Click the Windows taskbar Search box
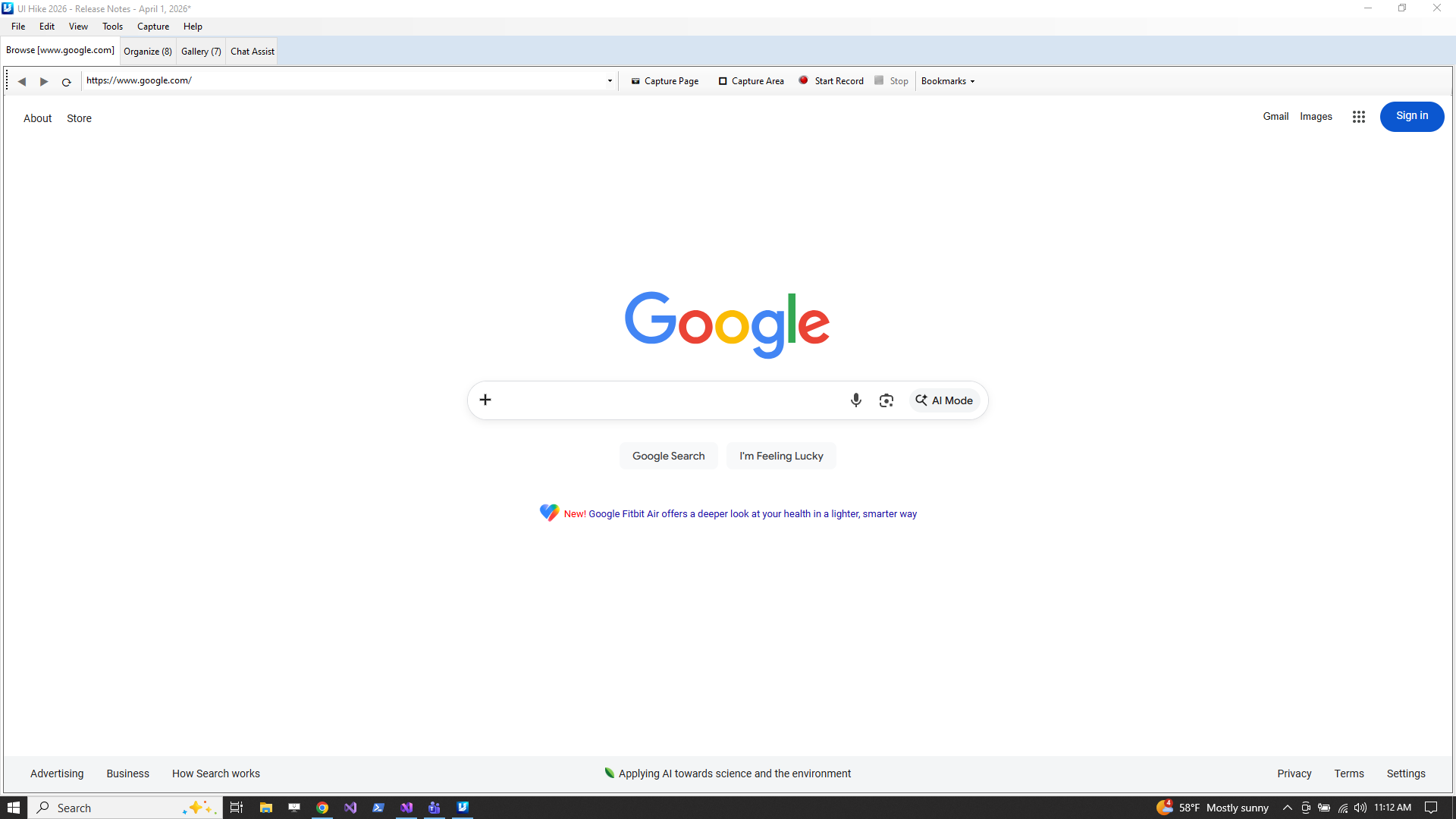Screen dimensions: 1456x819 tap(125, 808)
